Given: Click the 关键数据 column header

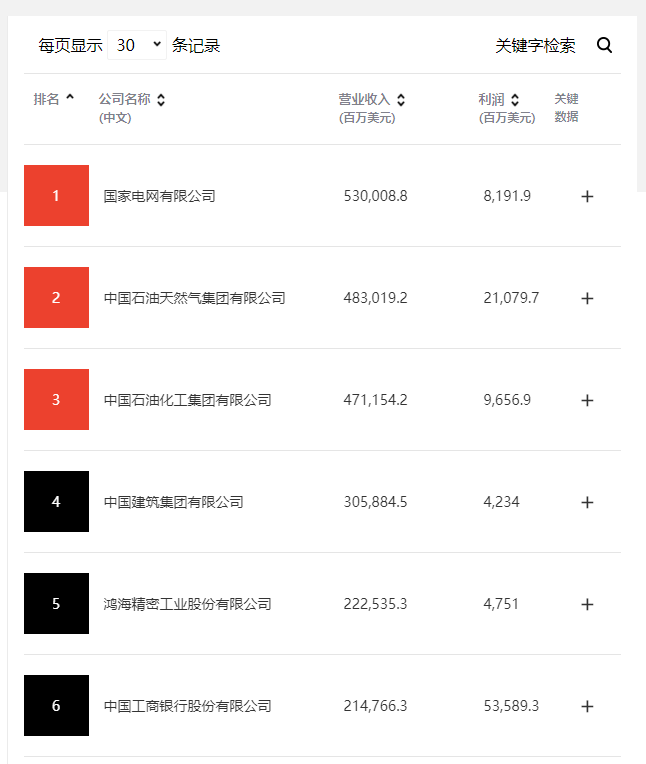Looking at the screenshot, I should pyautogui.click(x=566, y=108).
